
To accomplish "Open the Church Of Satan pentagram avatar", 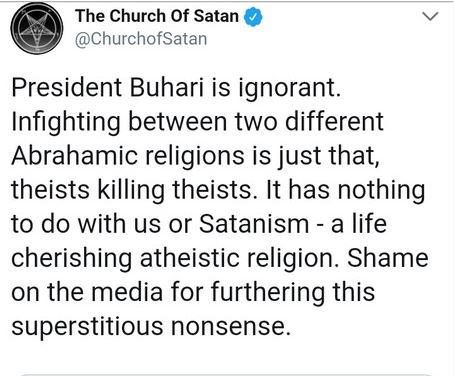I will [37, 28].
